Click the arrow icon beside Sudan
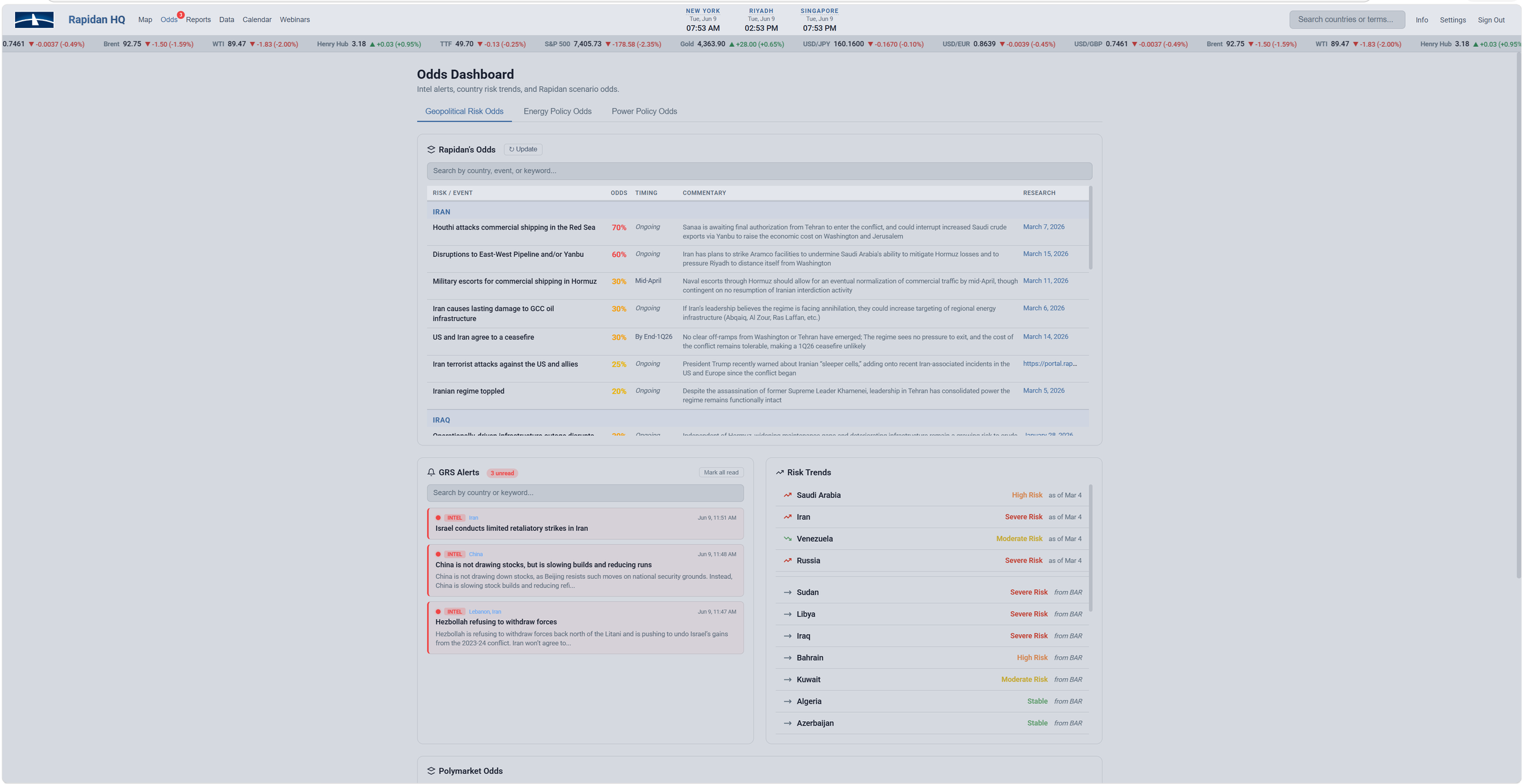Screen dimensions: 1522x784 (788, 592)
